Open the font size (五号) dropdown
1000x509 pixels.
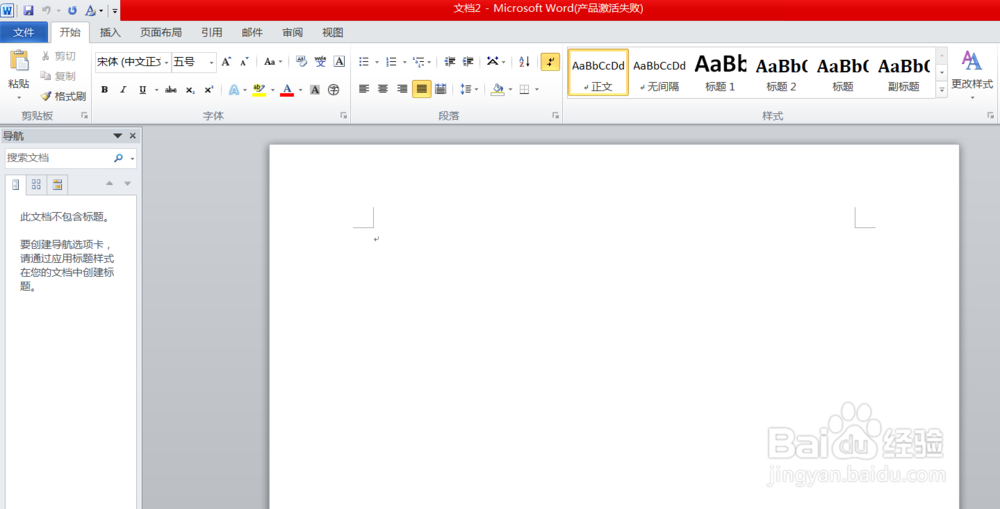point(212,63)
